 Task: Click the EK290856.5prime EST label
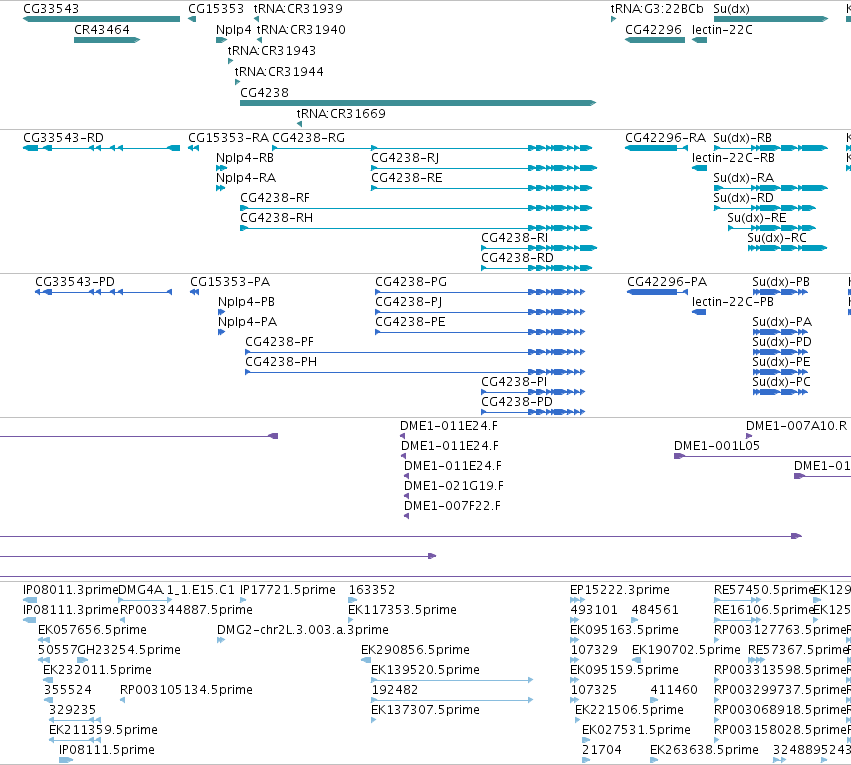tap(415, 650)
